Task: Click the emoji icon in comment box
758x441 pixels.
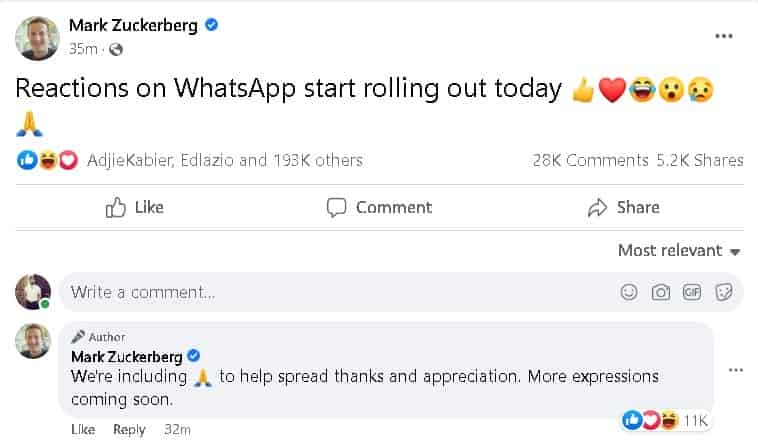Action: [629, 292]
